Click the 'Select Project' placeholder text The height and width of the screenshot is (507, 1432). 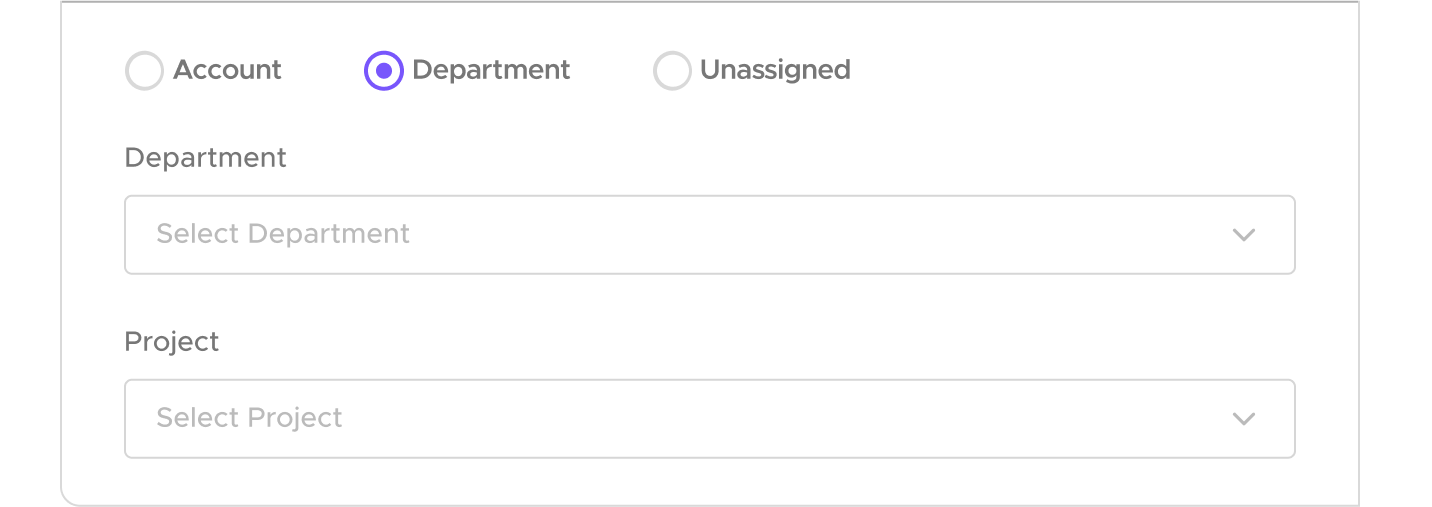click(249, 418)
